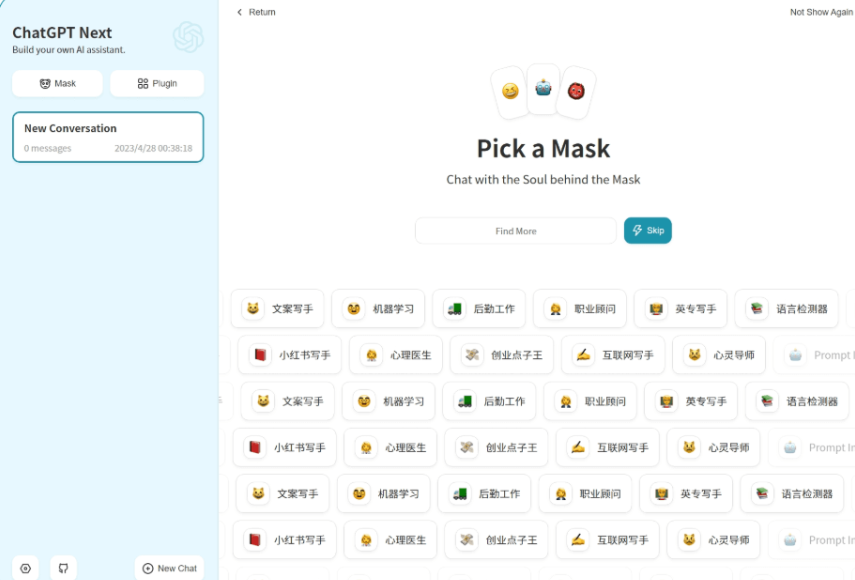Click the books emoji on top-row 语言检测器
Viewport: 855px width, 580px height.
pyautogui.click(x=757, y=309)
